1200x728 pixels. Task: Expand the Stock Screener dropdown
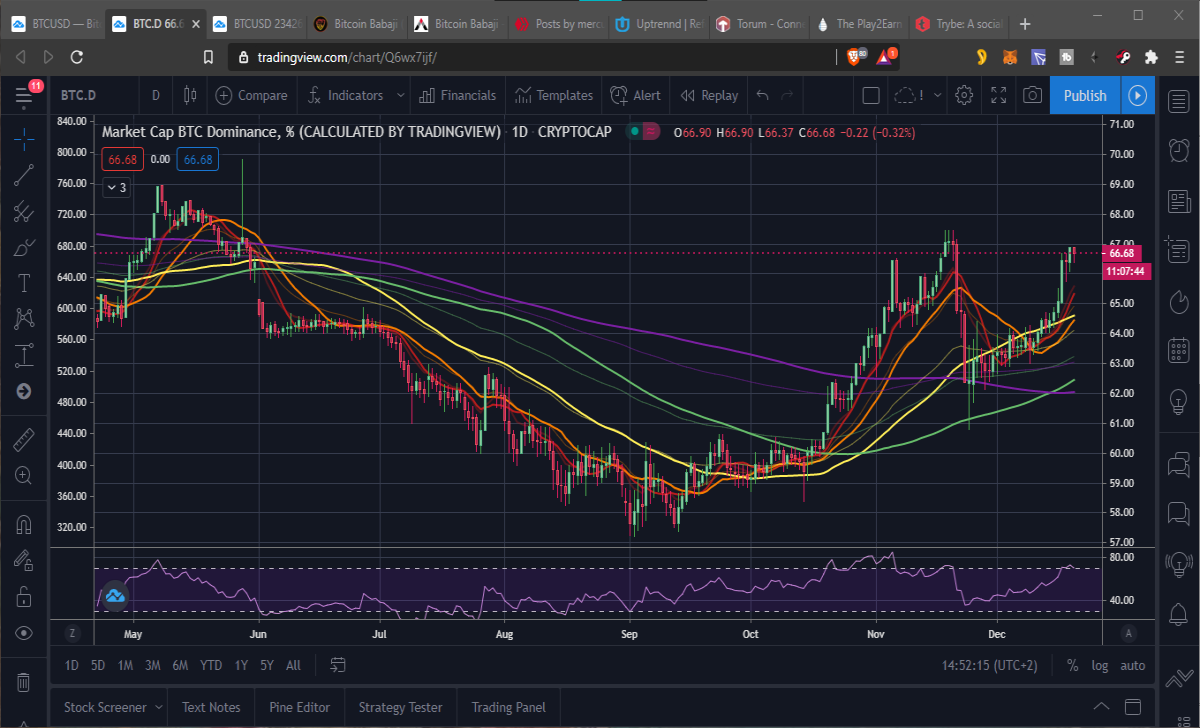click(157, 707)
